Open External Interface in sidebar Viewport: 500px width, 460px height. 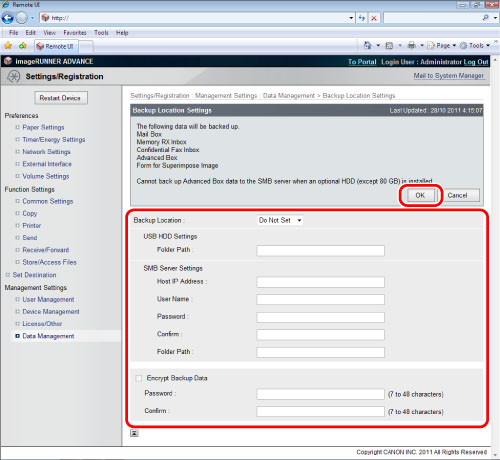pos(47,164)
